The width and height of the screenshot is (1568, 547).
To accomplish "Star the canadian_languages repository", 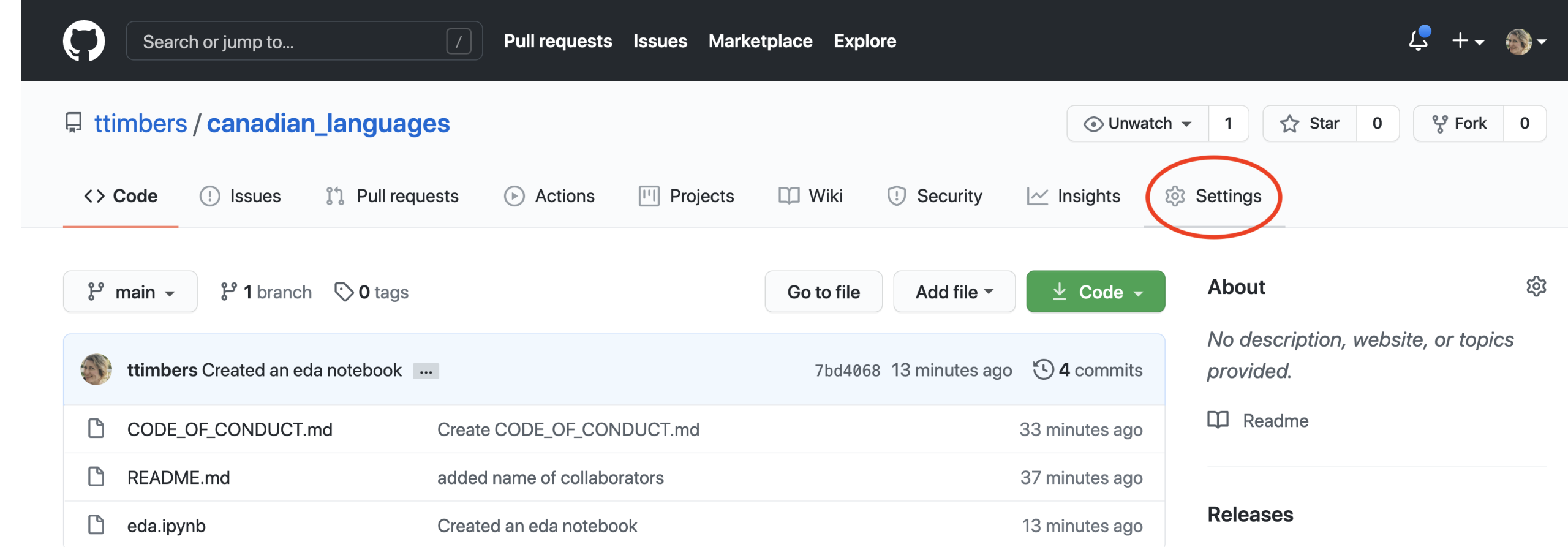I will pyautogui.click(x=1310, y=124).
